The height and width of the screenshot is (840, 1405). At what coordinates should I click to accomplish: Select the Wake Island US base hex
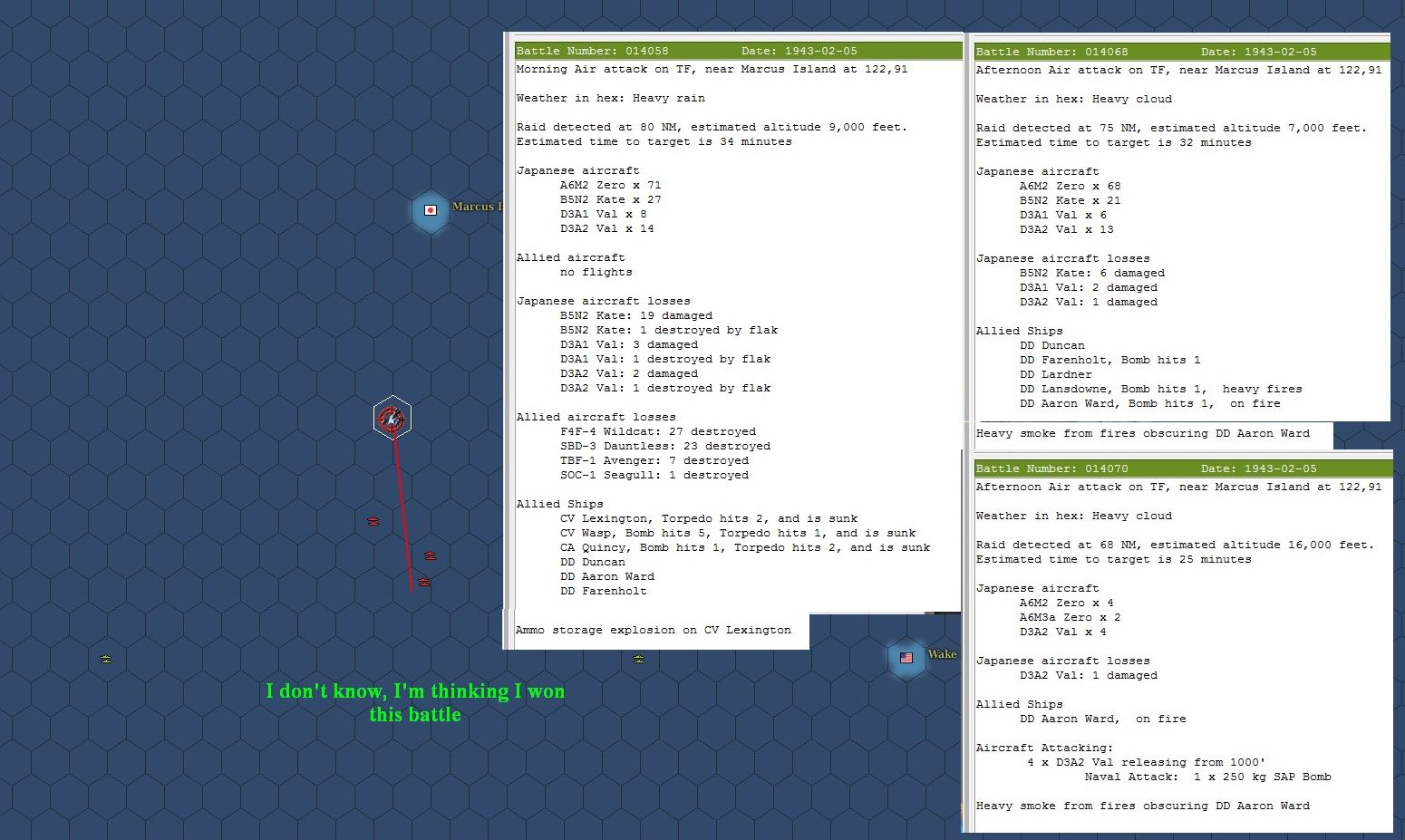click(906, 658)
